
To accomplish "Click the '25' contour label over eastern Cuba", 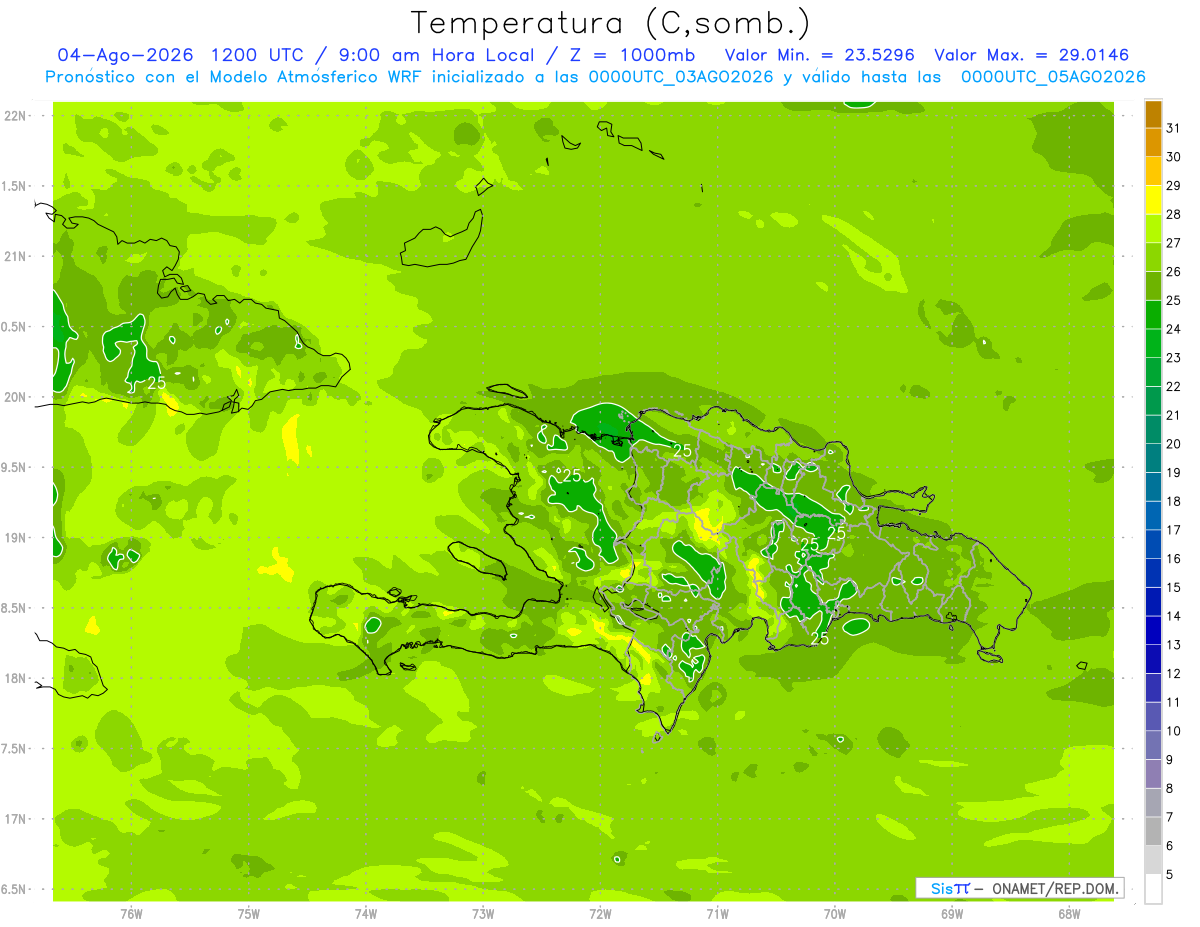I will tap(156, 383).
